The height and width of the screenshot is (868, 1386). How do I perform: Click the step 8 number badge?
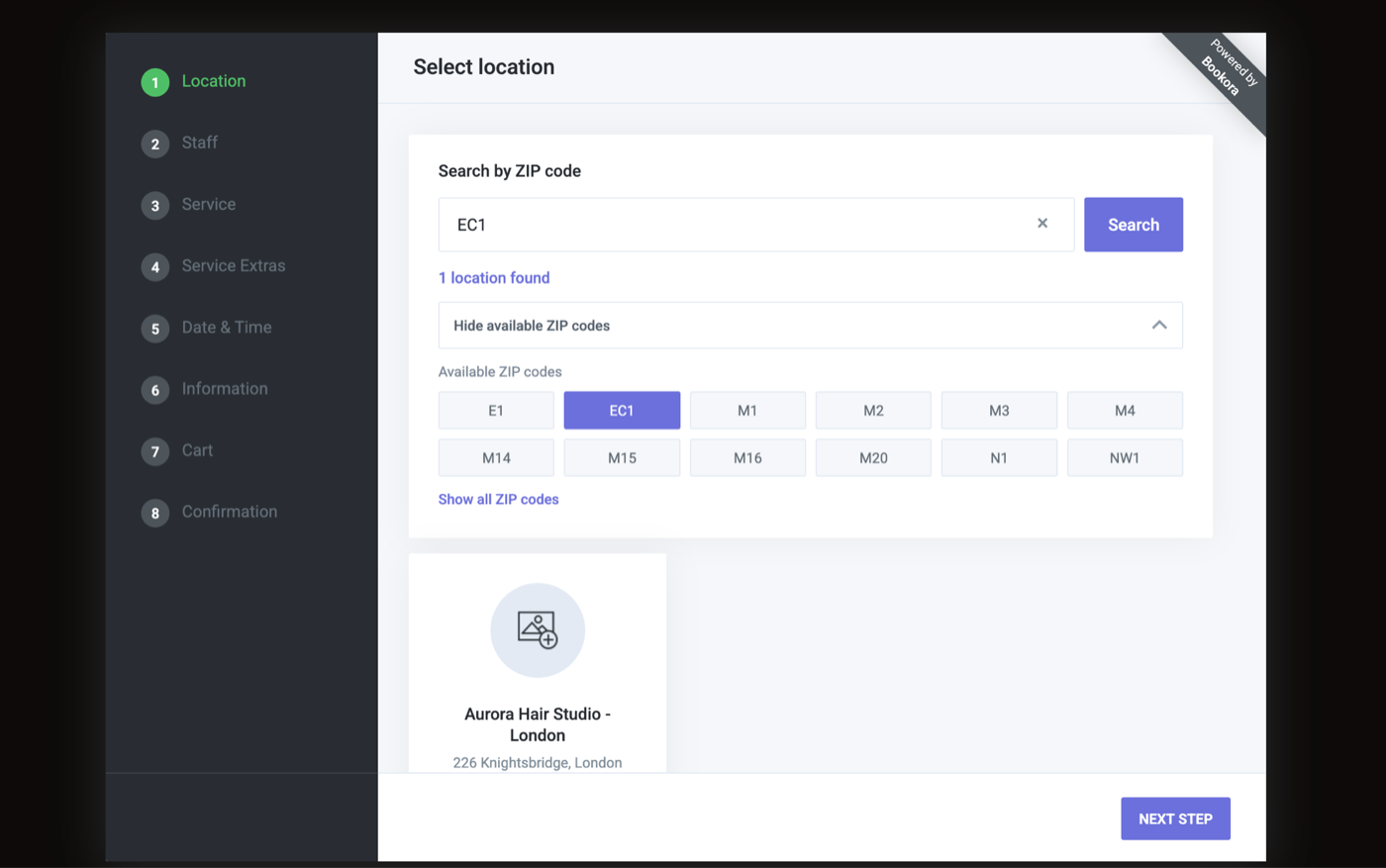click(x=155, y=513)
